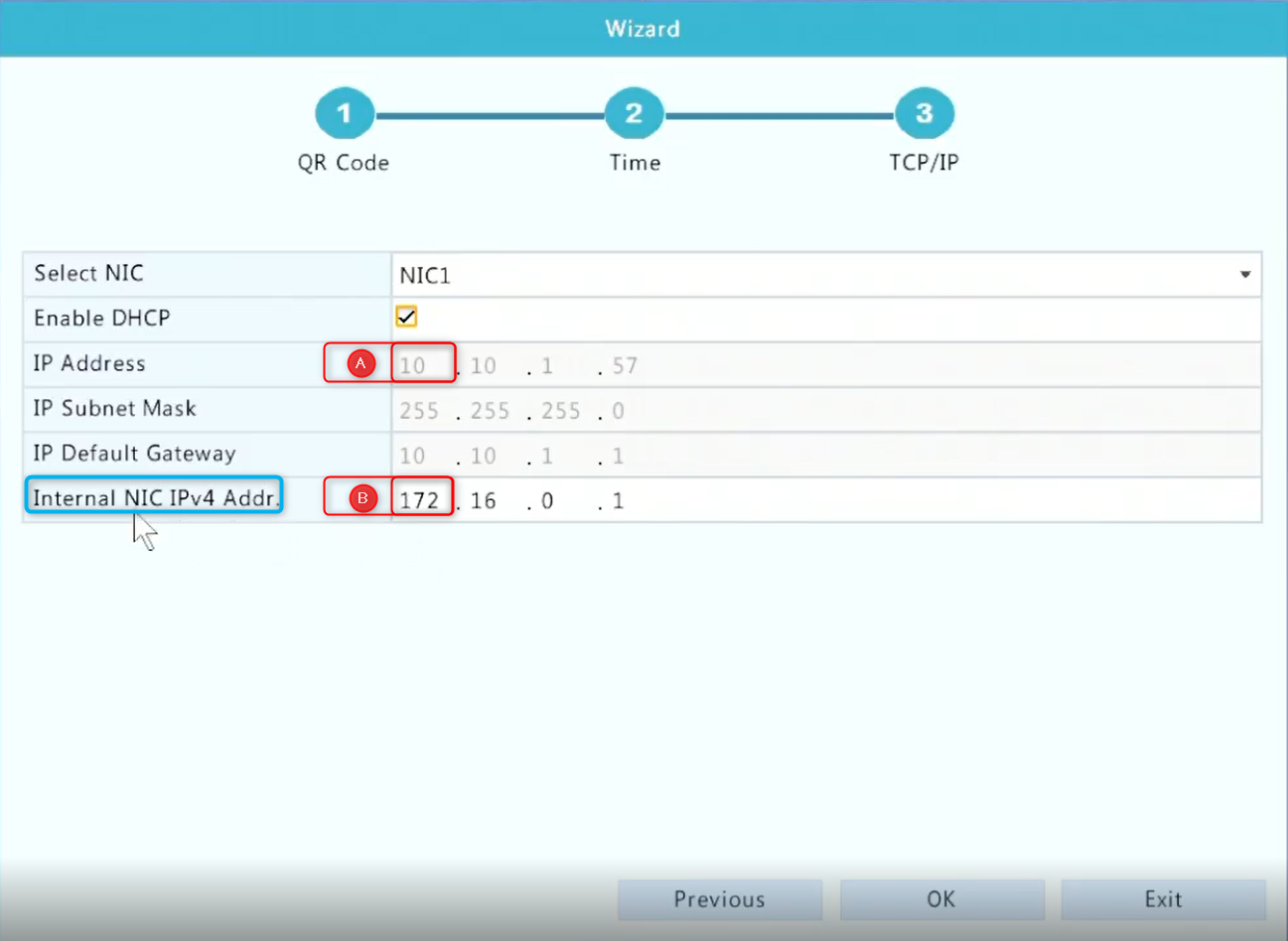Click step 1 QR Code circle
This screenshot has height=941, width=1288.
pyautogui.click(x=344, y=114)
